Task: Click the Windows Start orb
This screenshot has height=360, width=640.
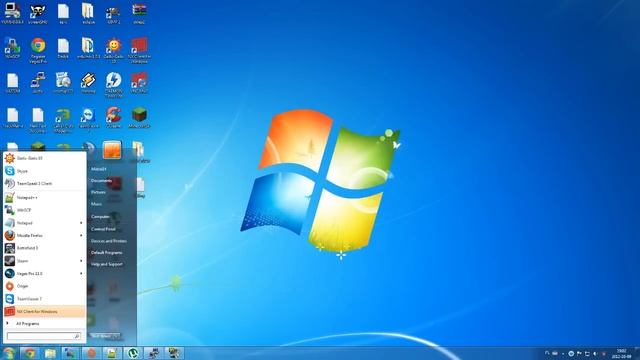Action: pyautogui.click(x=9, y=353)
